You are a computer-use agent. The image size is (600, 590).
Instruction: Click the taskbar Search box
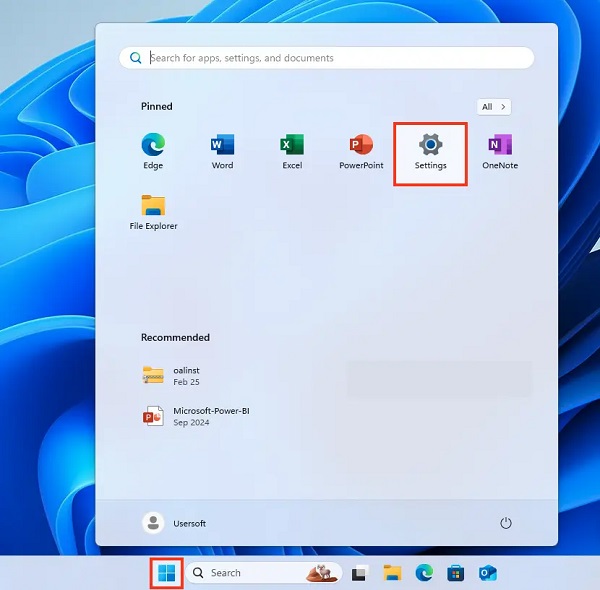coord(264,573)
